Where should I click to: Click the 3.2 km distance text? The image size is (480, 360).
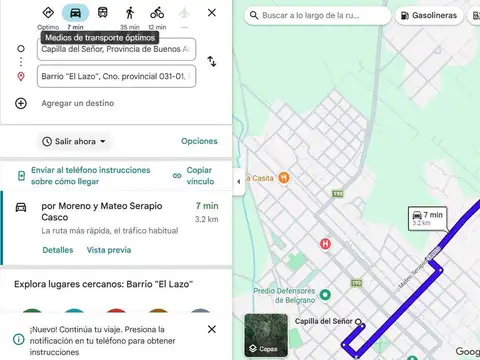pos(207,219)
